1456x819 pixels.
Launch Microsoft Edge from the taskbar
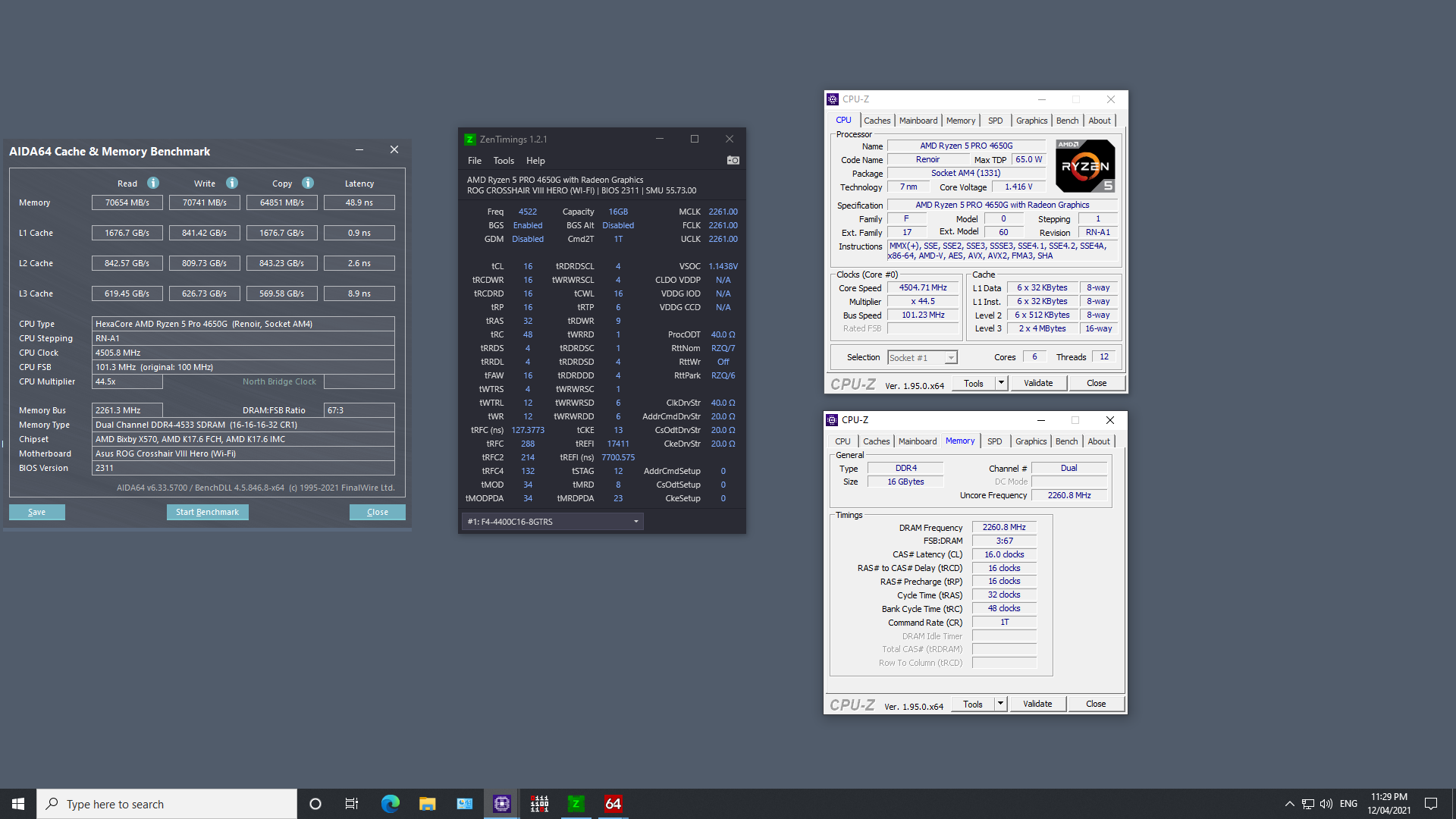click(x=390, y=804)
